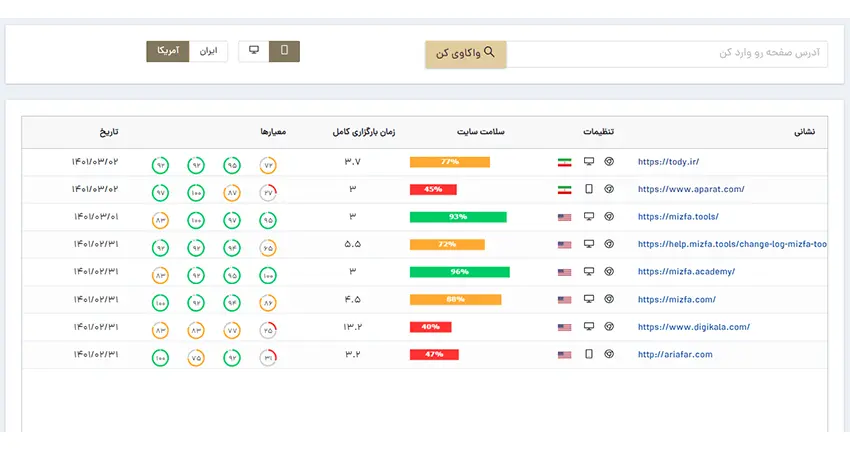Screen dimensions: 850x450
Task: Click desktop icon in mizfa.tools row
Action: click(x=589, y=216)
